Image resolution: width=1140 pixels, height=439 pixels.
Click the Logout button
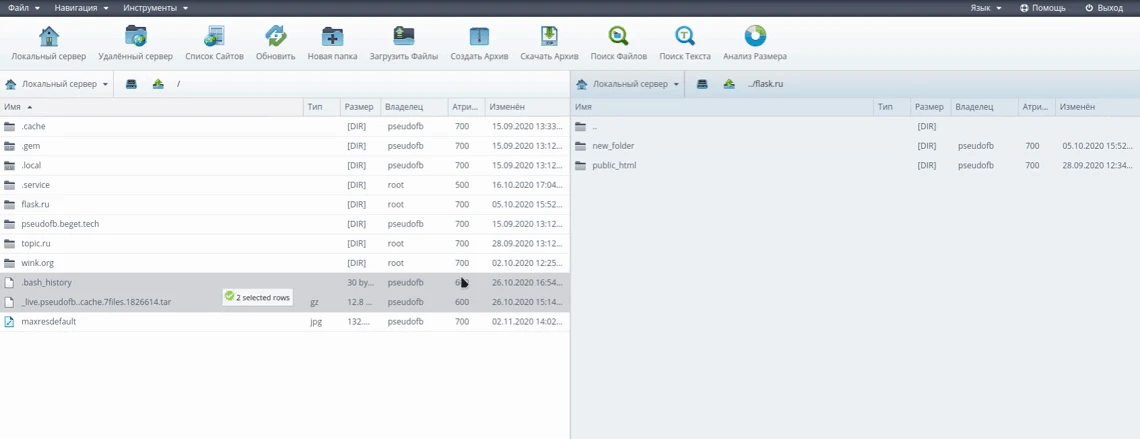coord(1104,8)
